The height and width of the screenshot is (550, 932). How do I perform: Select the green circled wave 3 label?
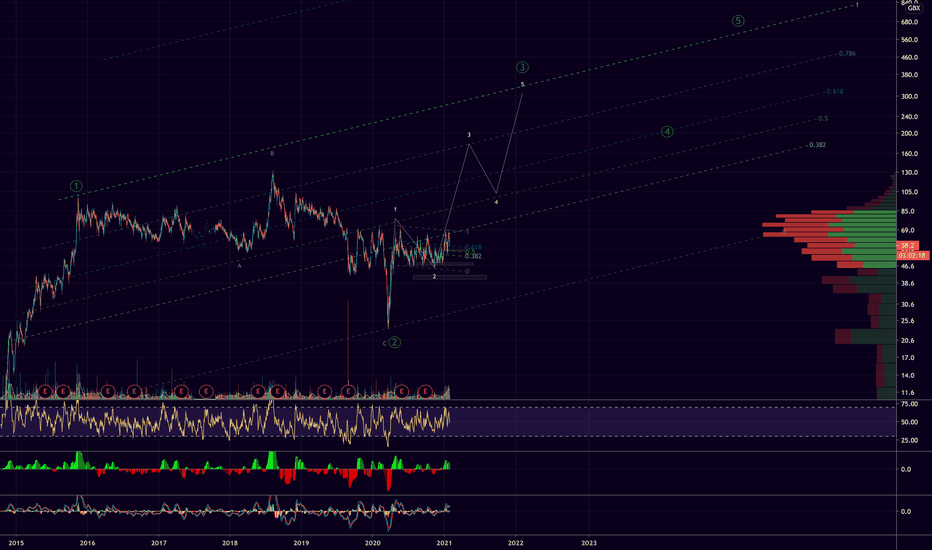click(522, 67)
